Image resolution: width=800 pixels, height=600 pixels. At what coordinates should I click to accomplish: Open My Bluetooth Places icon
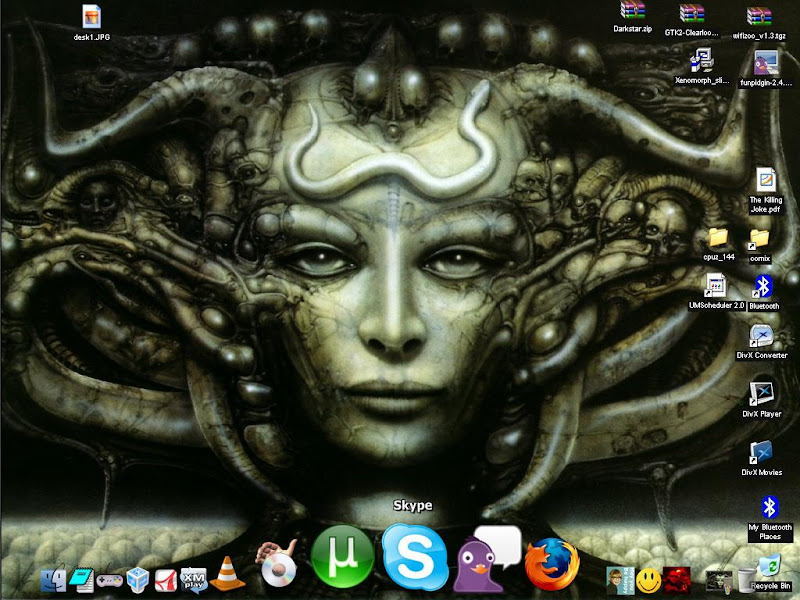click(770, 518)
